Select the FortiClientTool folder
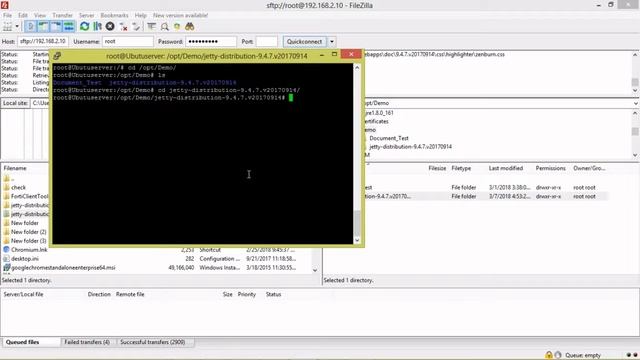640x360 pixels. [29, 196]
